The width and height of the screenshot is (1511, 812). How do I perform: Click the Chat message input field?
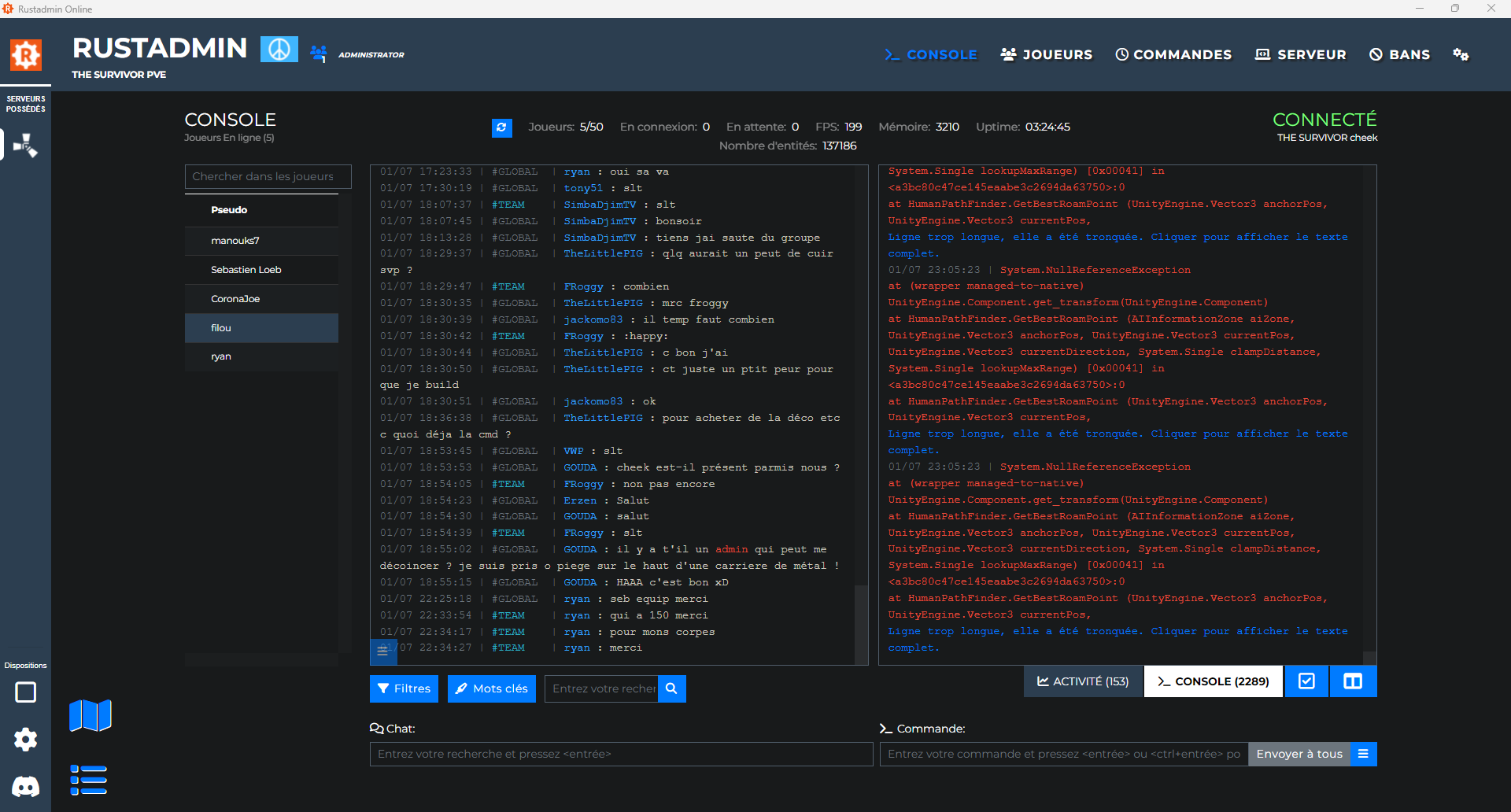621,754
